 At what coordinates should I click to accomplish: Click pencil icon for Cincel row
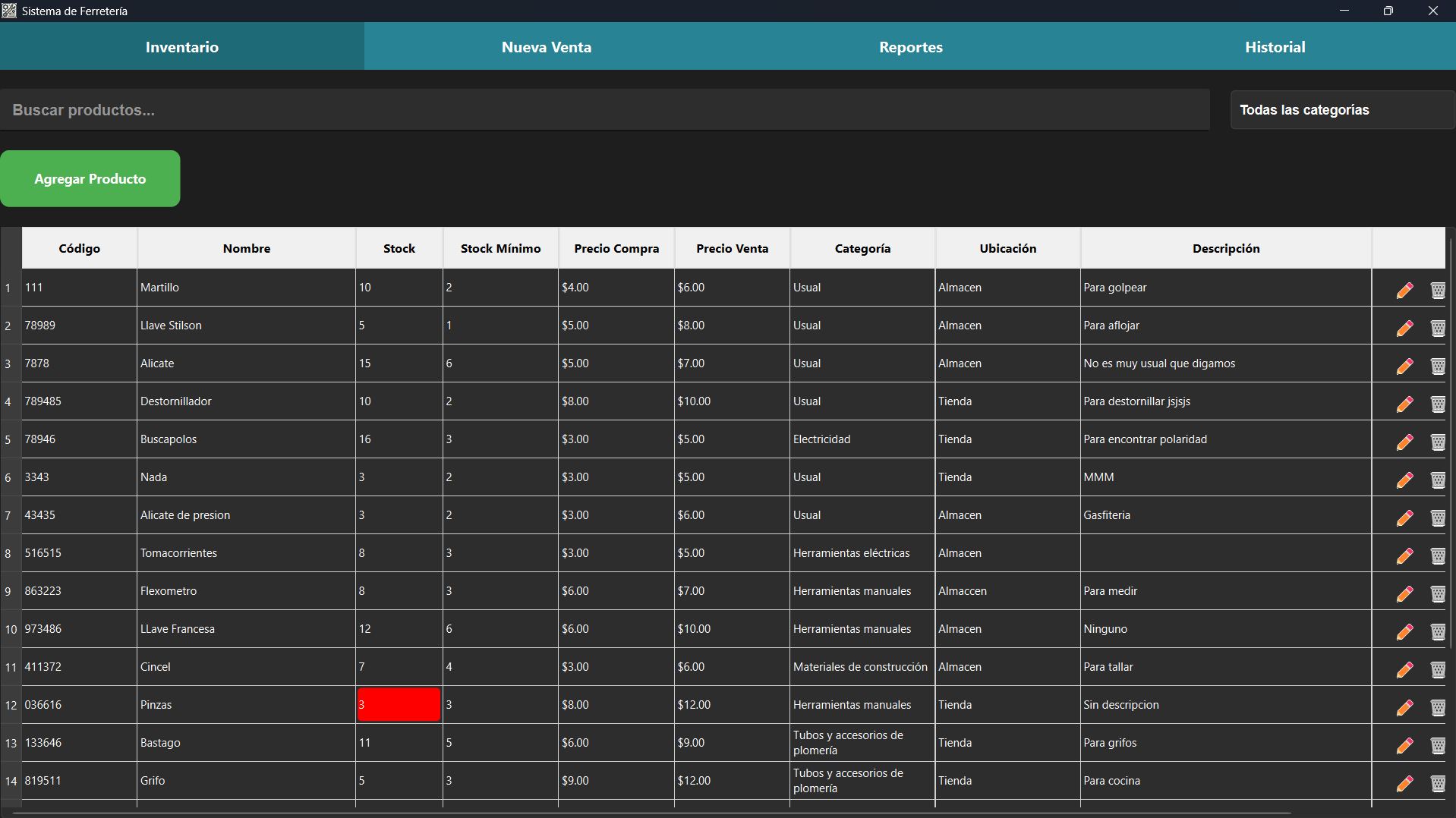click(x=1404, y=669)
